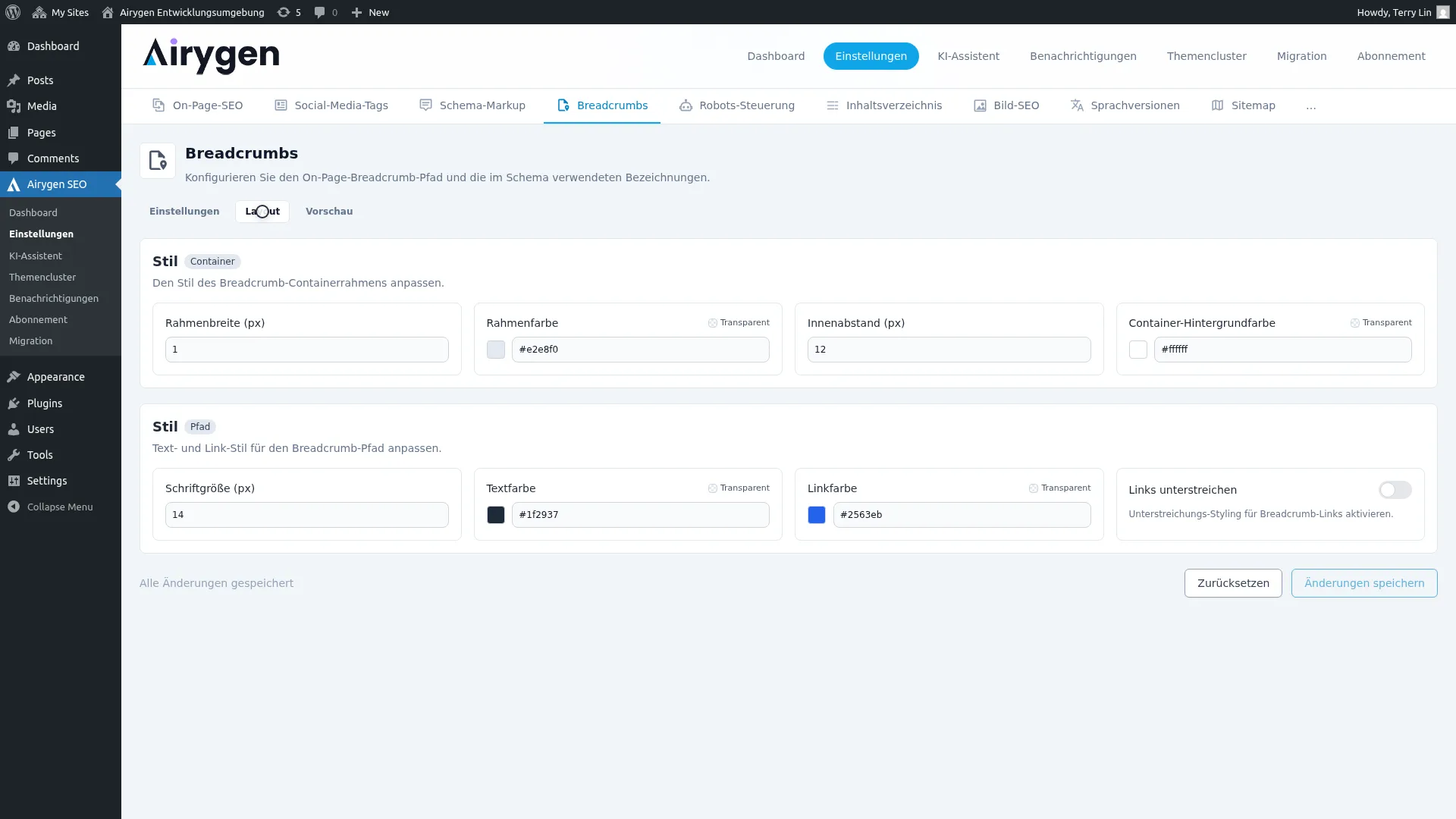Image resolution: width=1456 pixels, height=819 pixels.
Task: Open the Textfarbe color swatch
Action: point(496,515)
